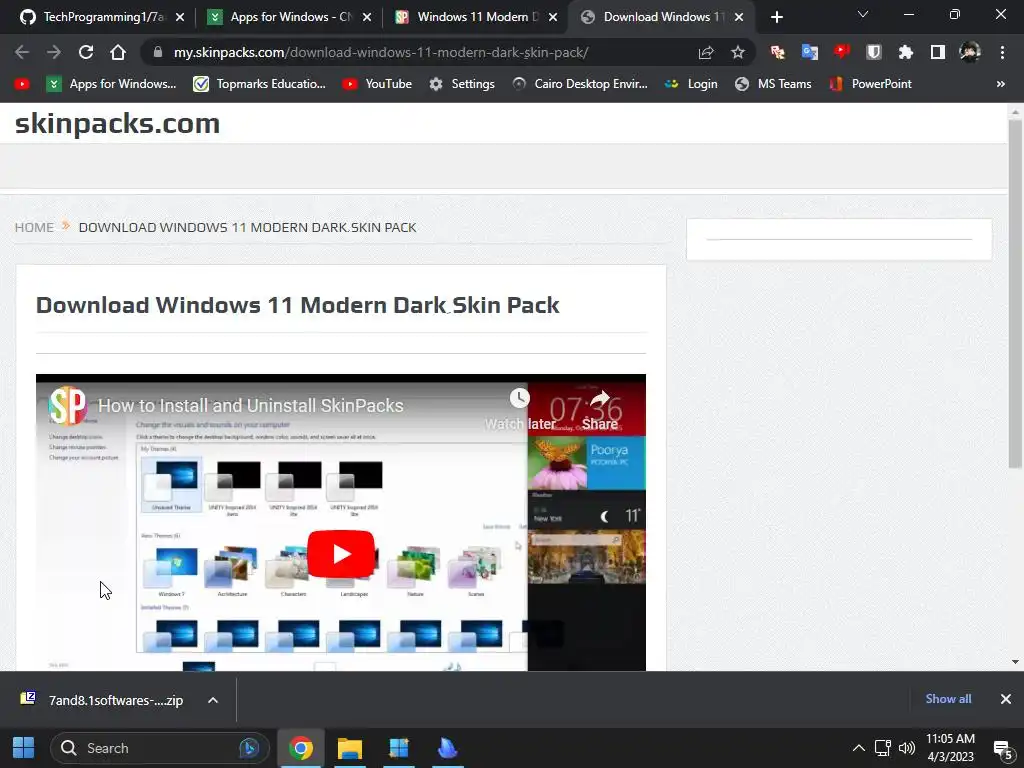Open File Explorer from taskbar
The image size is (1024, 768).
(350, 748)
